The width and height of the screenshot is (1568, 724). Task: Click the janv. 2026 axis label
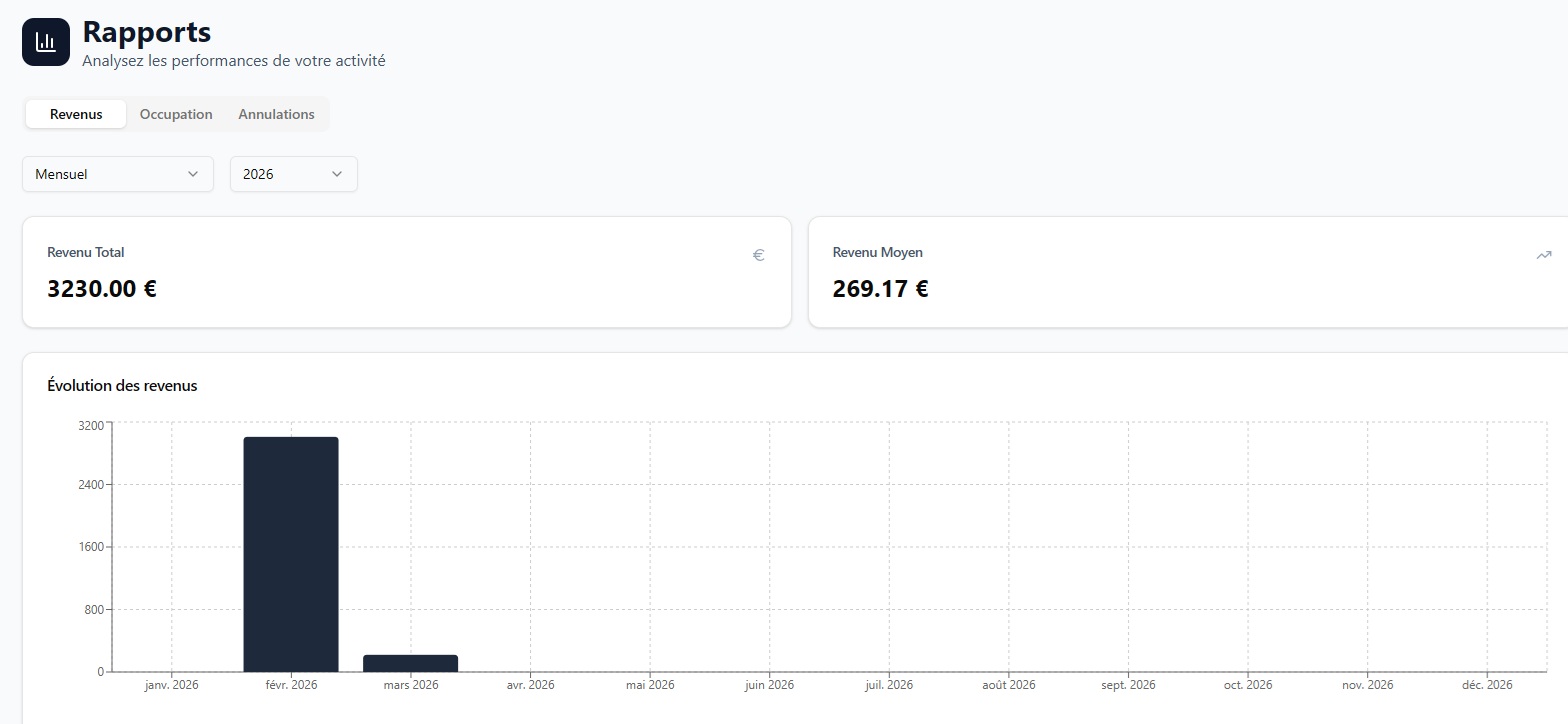click(x=172, y=685)
